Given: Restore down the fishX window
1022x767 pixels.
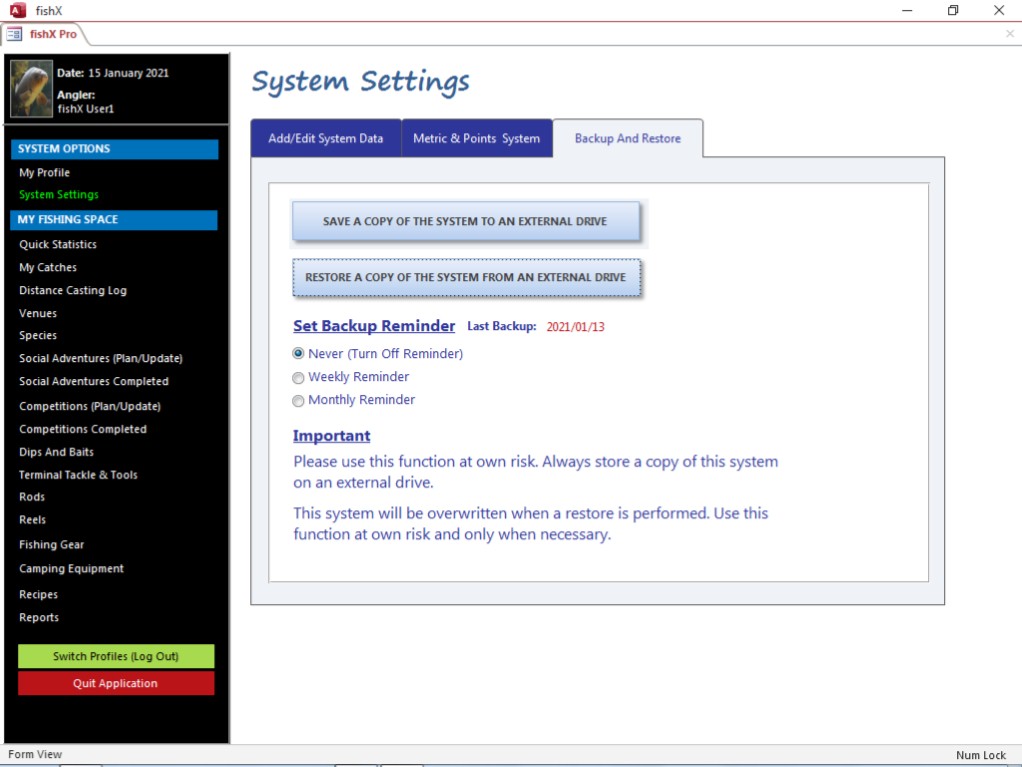Looking at the screenshot, I should (952, 10).
